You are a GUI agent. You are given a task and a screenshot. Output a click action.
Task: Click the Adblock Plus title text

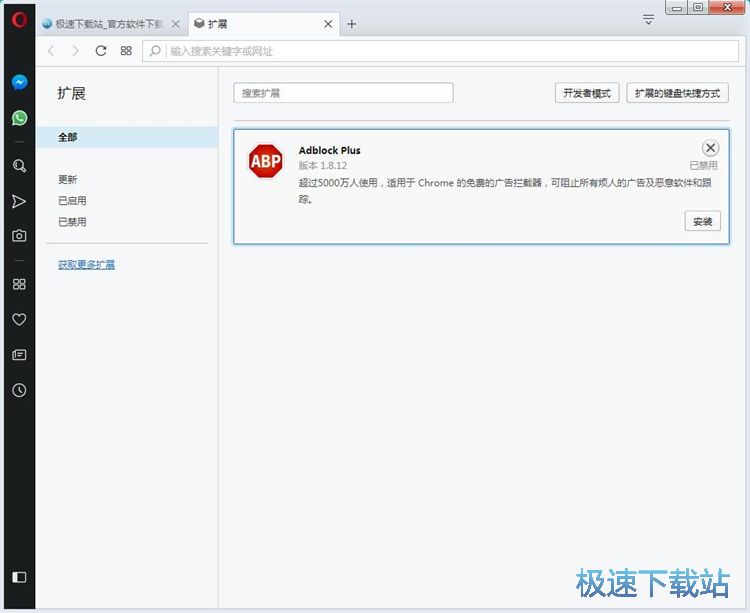pyautogui.click(x=330, y=150)
